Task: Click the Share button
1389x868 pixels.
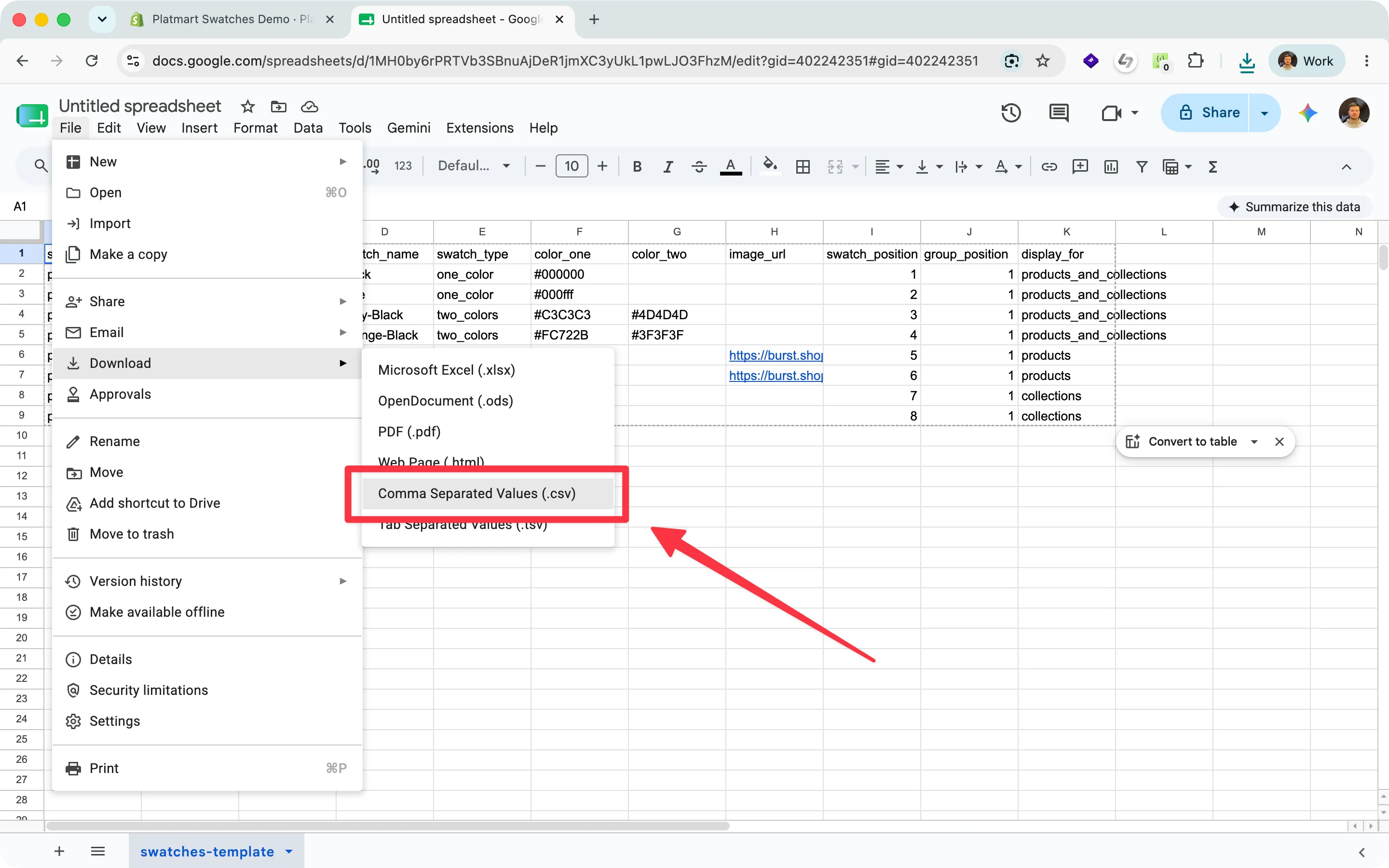Action: click(1205, 112)
